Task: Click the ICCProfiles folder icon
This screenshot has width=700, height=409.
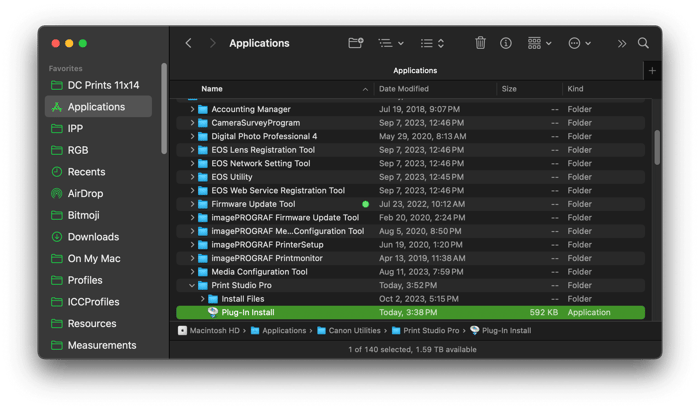Action: (x=57, y=302)
